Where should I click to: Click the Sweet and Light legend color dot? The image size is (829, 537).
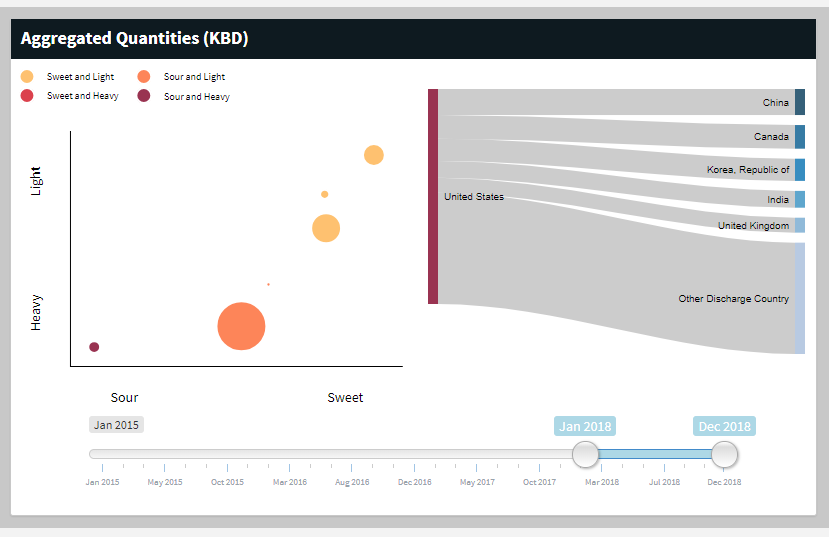27,77
